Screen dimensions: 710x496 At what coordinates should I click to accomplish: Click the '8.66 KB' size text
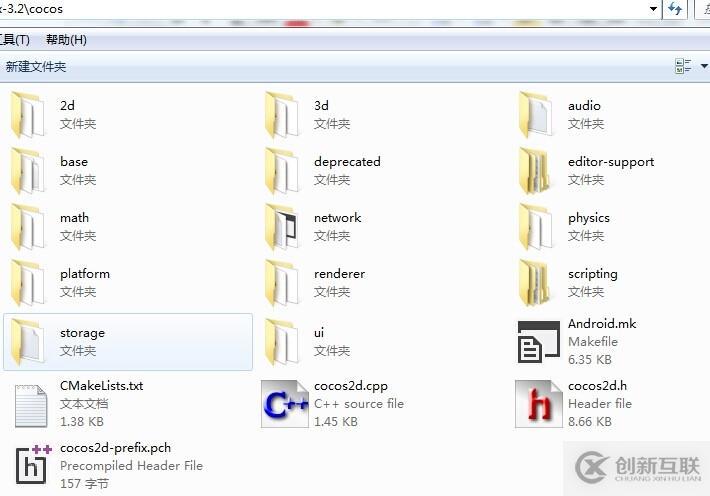click(x=590, y=422)
